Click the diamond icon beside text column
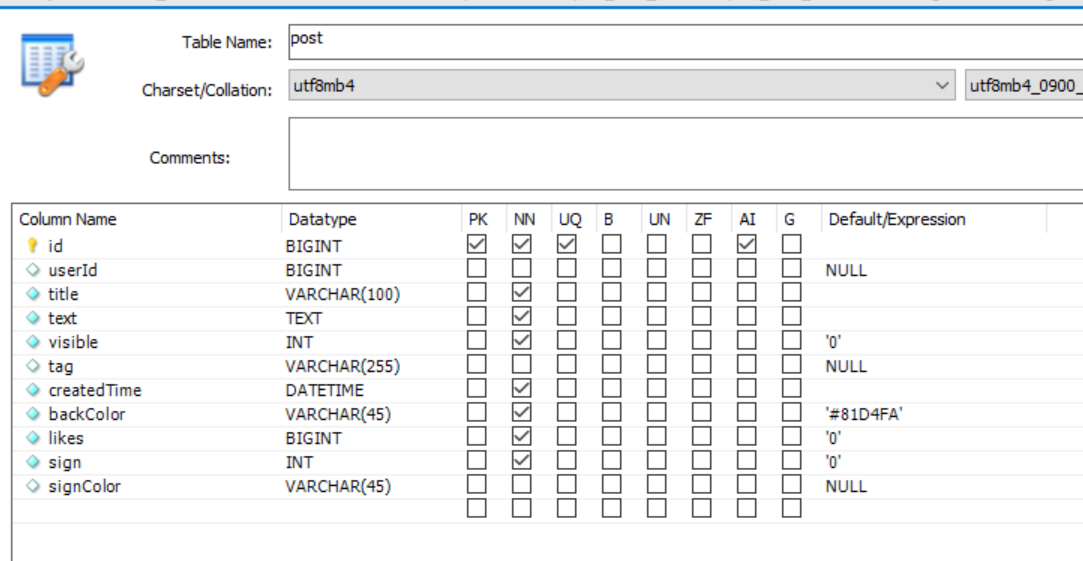1083x561 pixels. coord(32,318)
